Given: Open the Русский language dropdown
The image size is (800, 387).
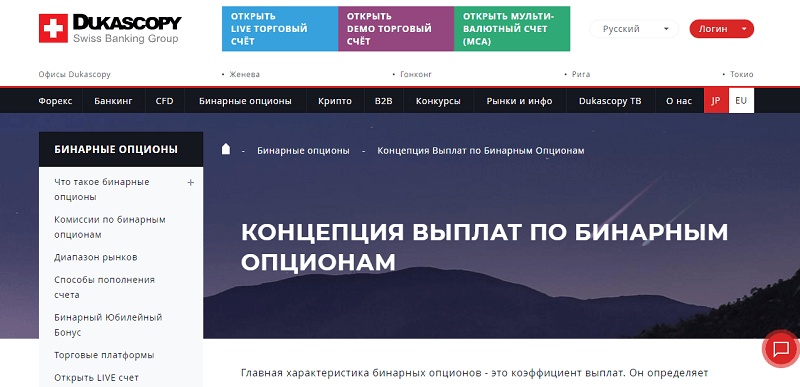Looking at the screenshot, I should click(634, 29).
